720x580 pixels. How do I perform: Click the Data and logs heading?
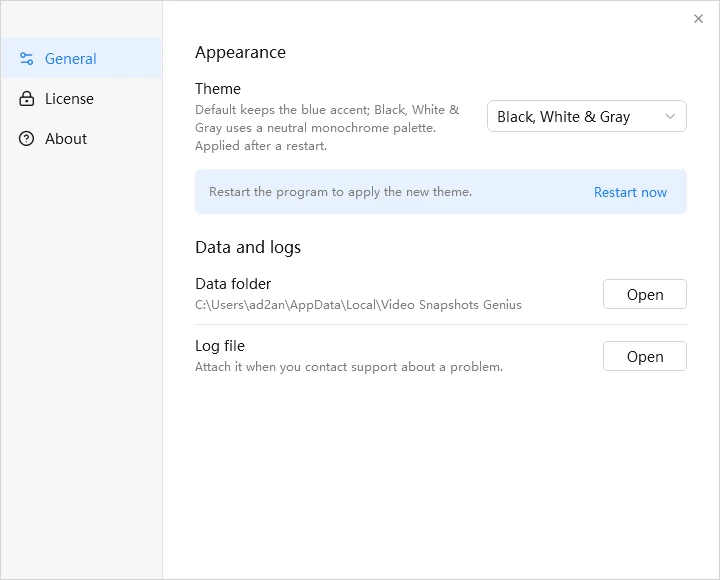tap(248, 248)
